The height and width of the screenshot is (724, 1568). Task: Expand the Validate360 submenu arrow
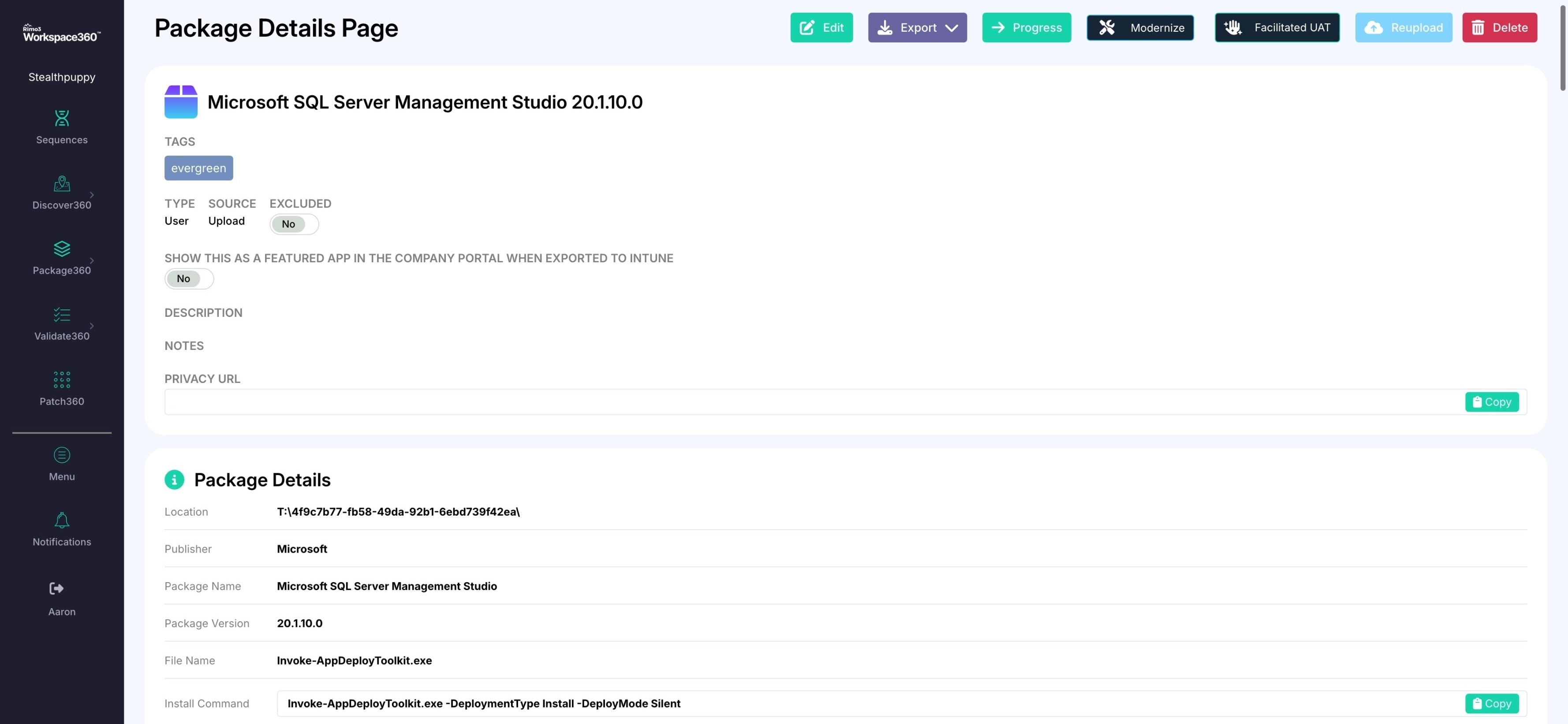click(92, 326)
